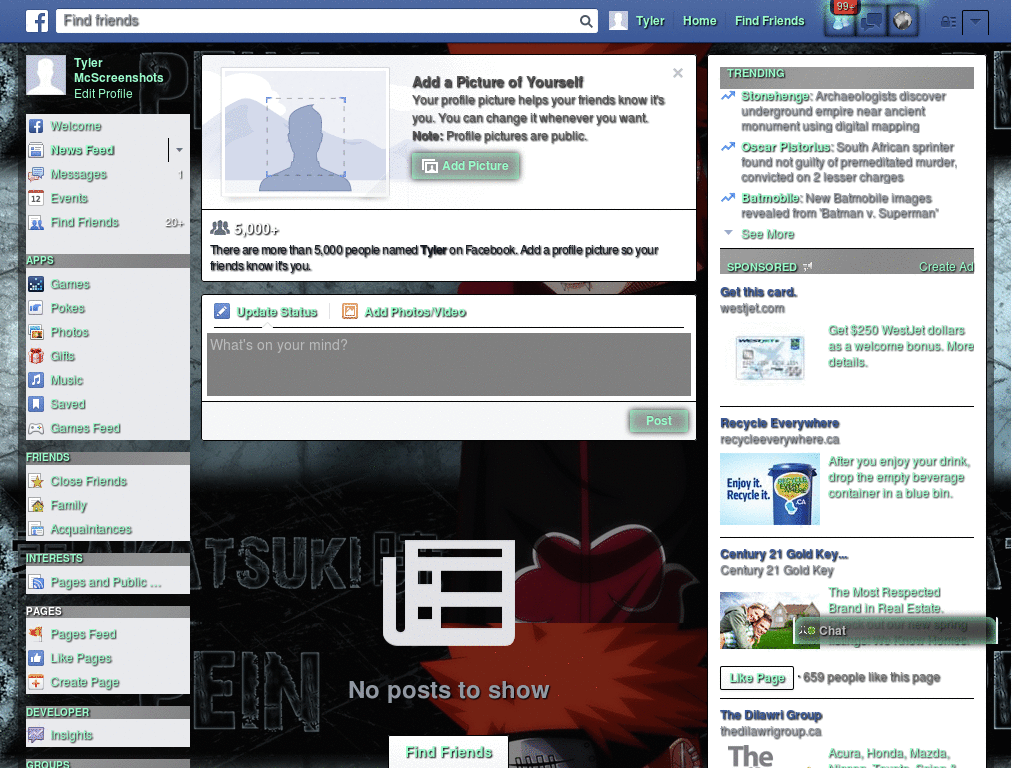Viewport: 1024px width, 768px height.
Task: Click the profile photo placeholder in sidebar
Action: tap(46, 75)
